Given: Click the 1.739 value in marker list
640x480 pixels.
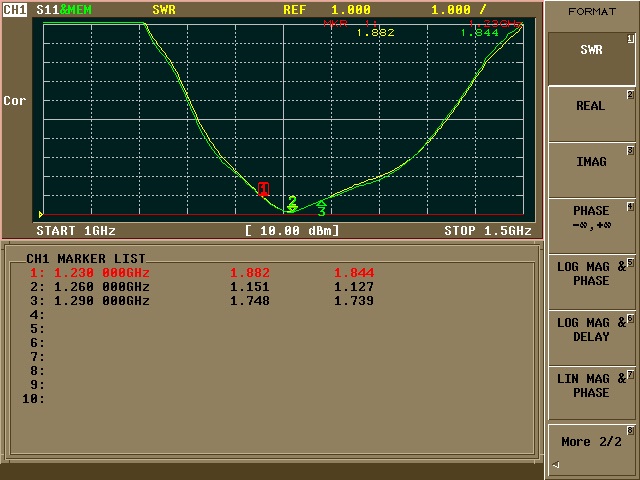Looking at the screenshot, I should coord(354,301).
